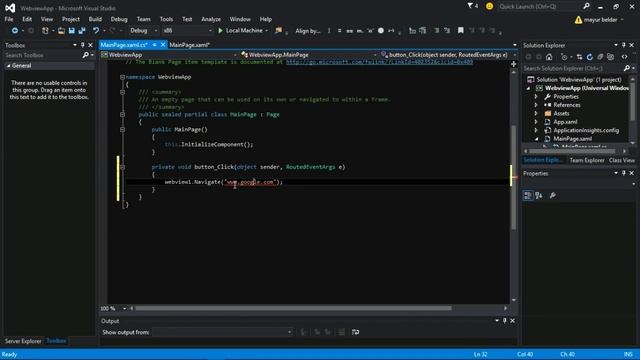The image size is (640, 360).
Task: Click the feedback smiley icon
Action: 489,6
